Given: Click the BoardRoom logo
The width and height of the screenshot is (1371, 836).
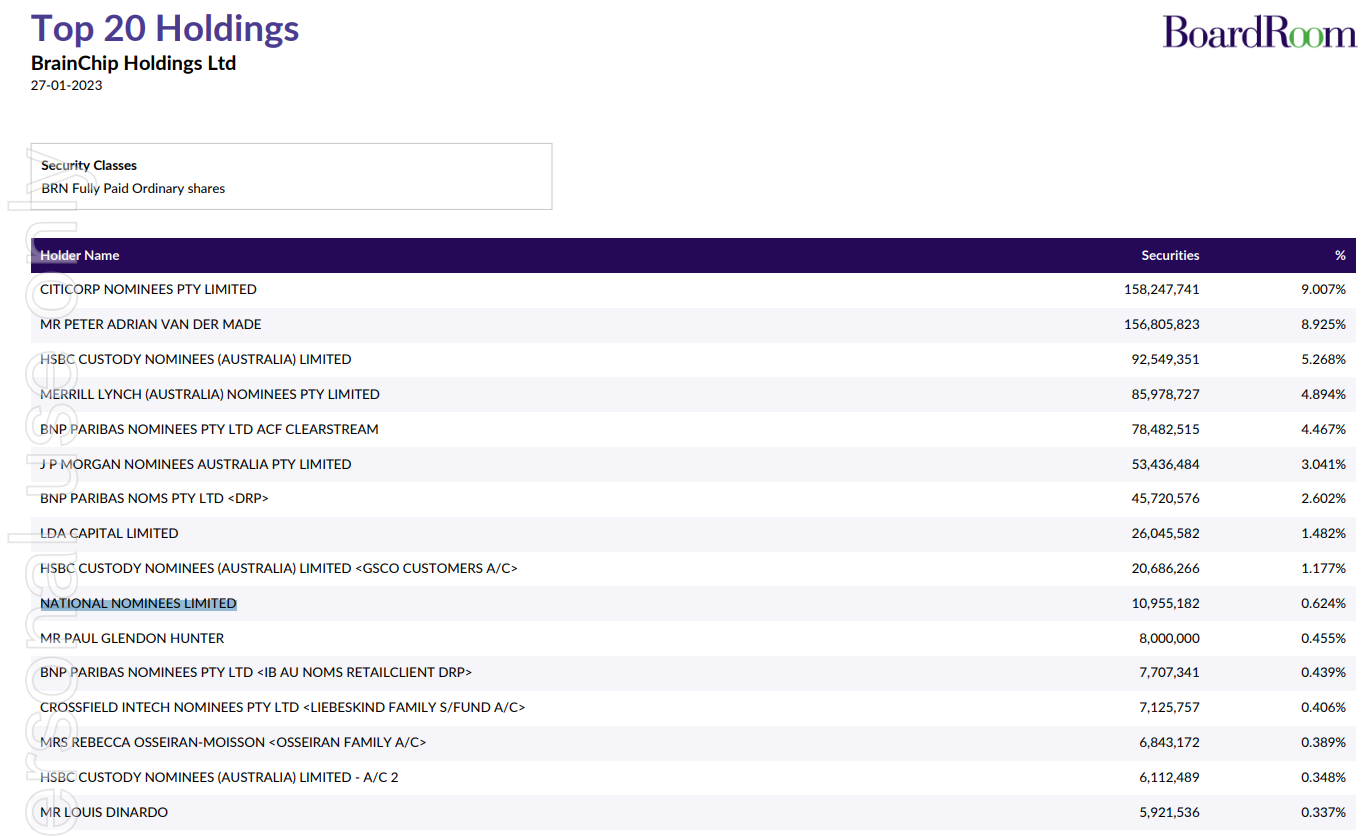Looking at the screenshot, I should (1259, 32).
